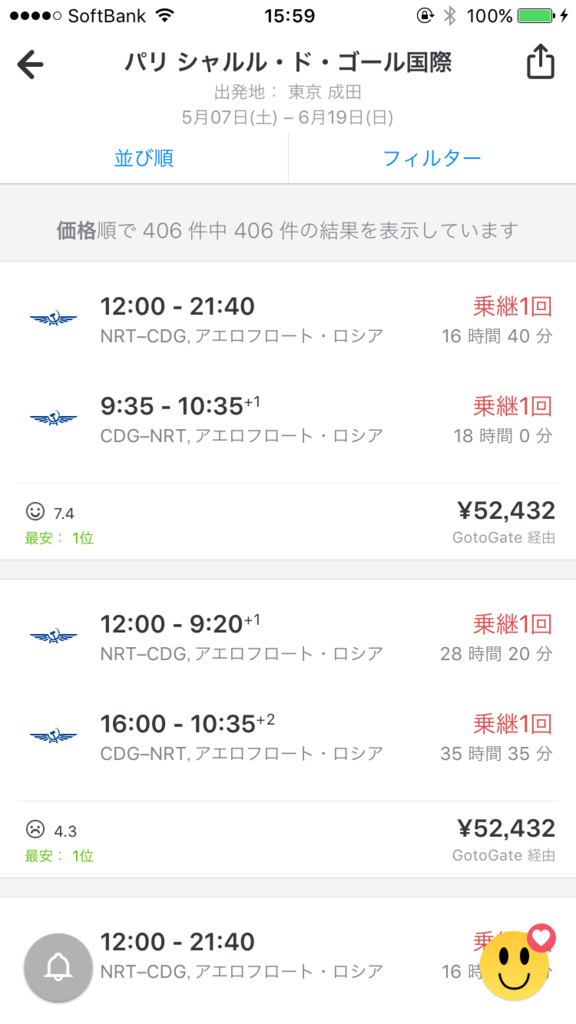The height and width of the screenshot is (1024, 576).
Task: Tap the iOS status bar battery icon
Action: [x=535, y=16]
